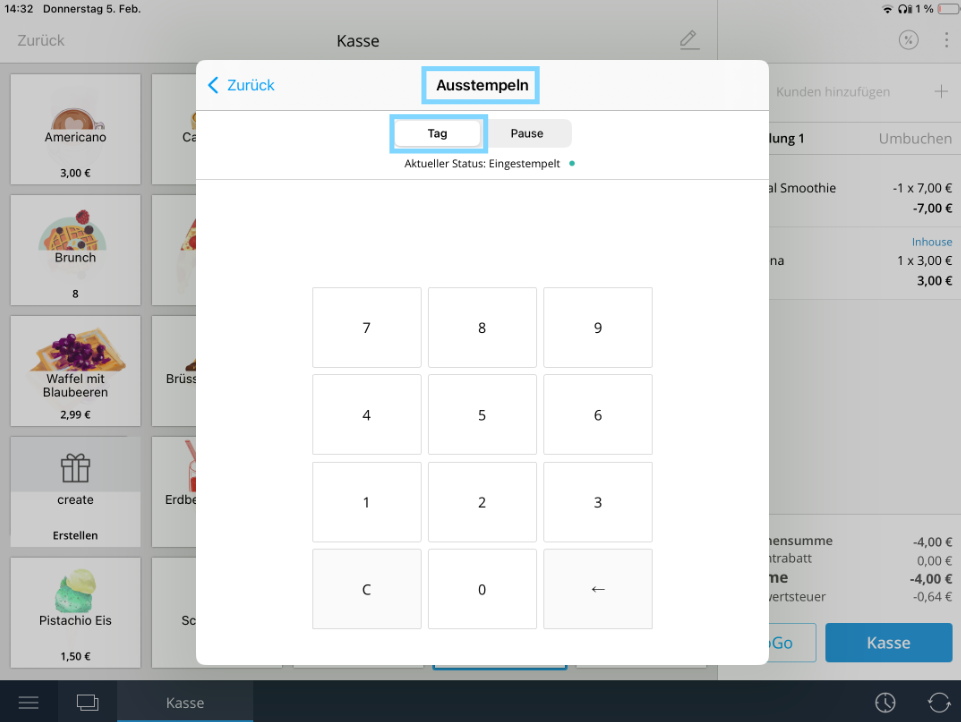This screenshot has height=722, width=961.
Task: Select the Brunch product tile
Action: [x=75, y=250]
